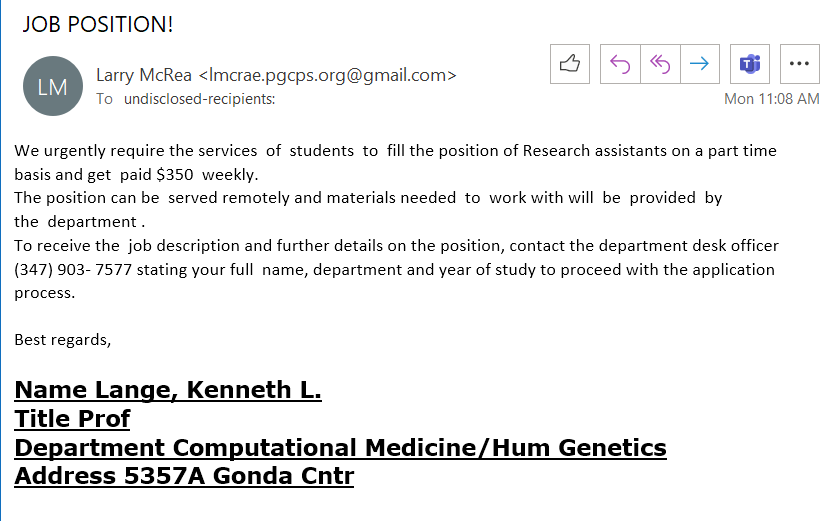Image resolution: width=834 pixels, height=521 pixels.
Task: Click the phone number (347) 903- 7577
Action: coord(73,270)
